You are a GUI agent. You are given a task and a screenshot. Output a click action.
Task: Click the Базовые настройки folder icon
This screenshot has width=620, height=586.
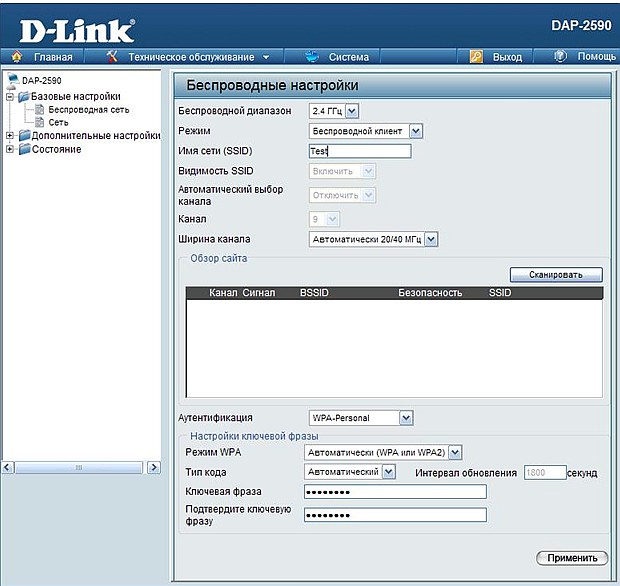tap(23, 96)
